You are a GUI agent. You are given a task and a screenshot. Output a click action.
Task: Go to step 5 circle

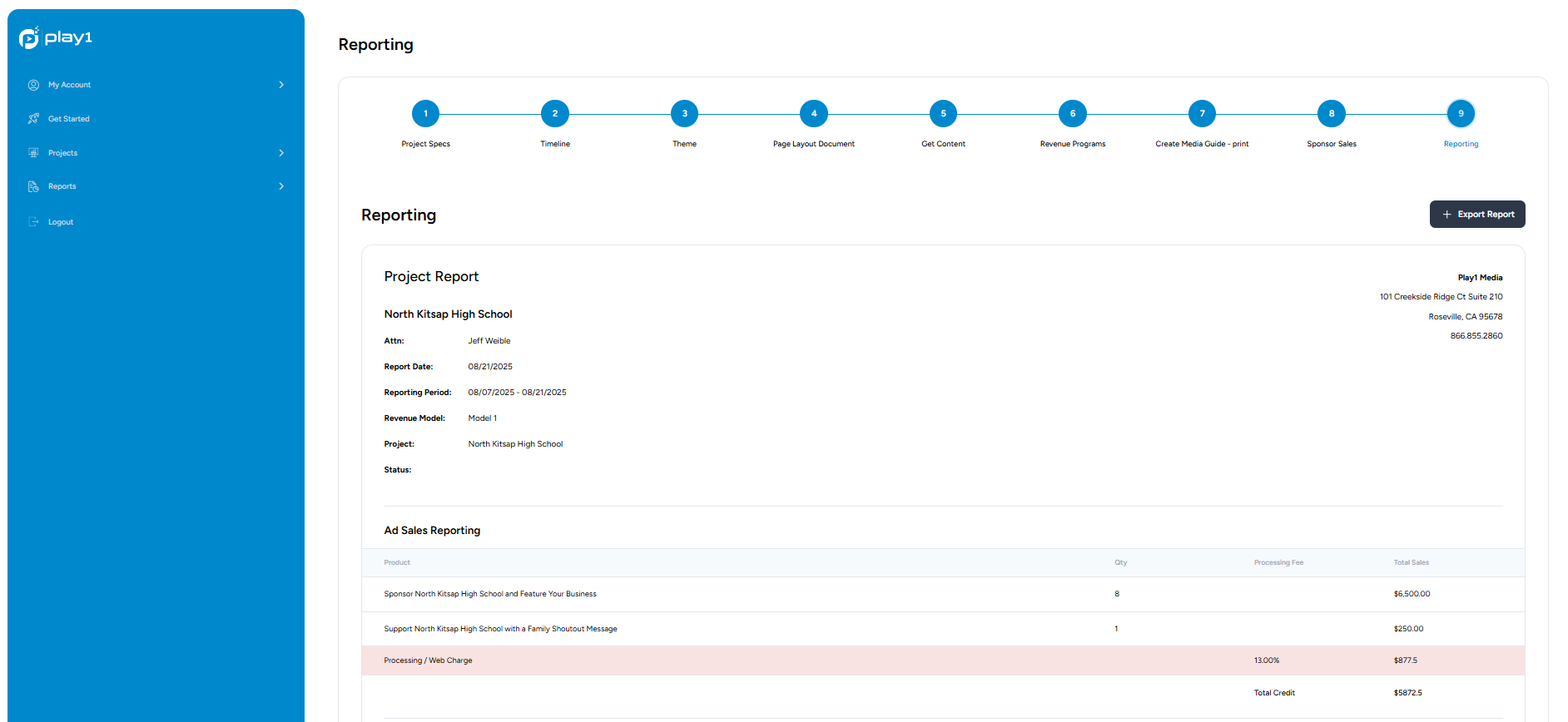(943, 114)
